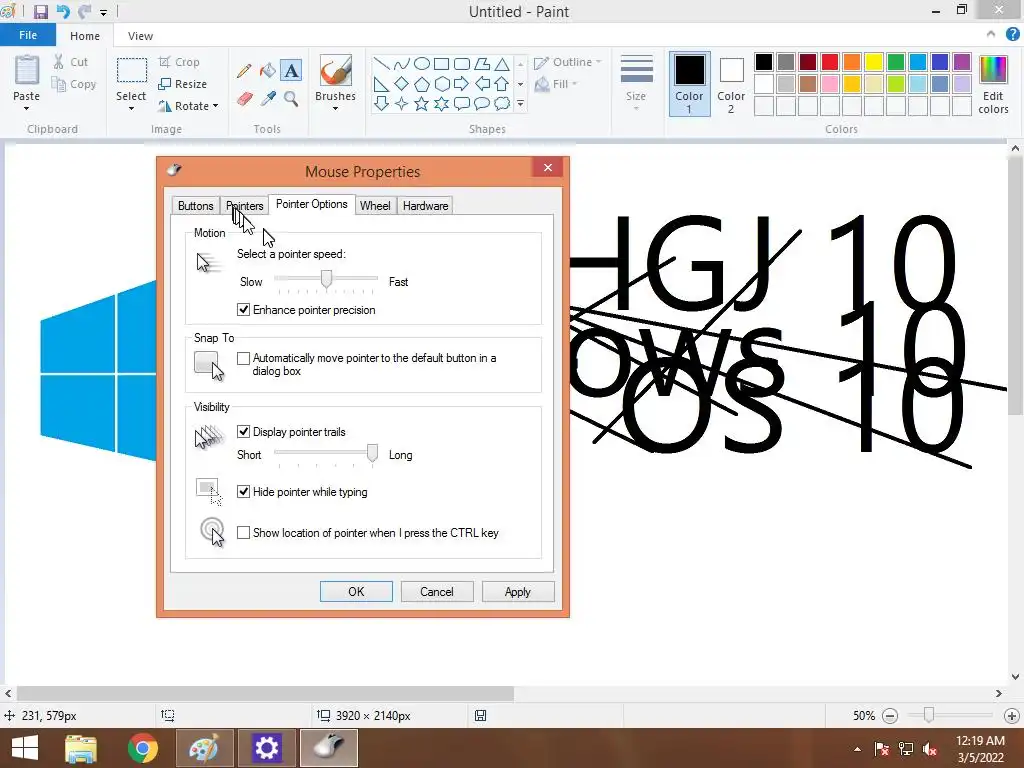The image size is (1024, 768).
Task: Open the Outline dropdown
Action: [568, 62]
